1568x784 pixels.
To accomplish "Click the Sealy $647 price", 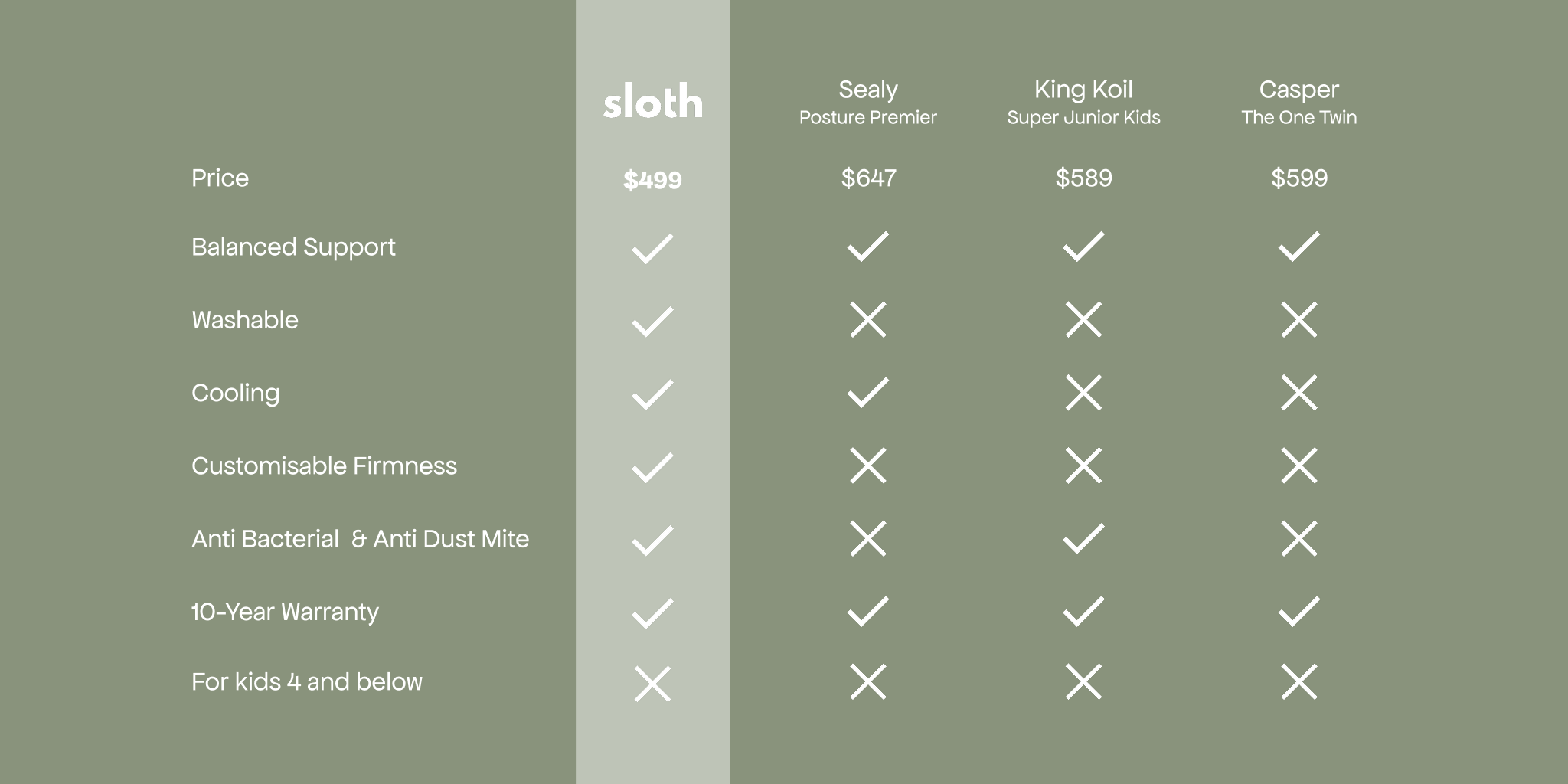I will click(x=867, y=178).
